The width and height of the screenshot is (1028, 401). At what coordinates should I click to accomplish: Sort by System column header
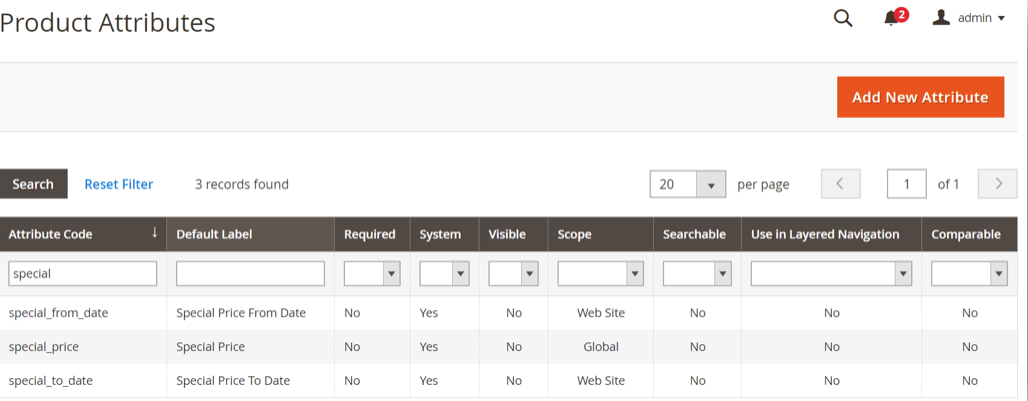pyautogui.click(x=445, y=234)
